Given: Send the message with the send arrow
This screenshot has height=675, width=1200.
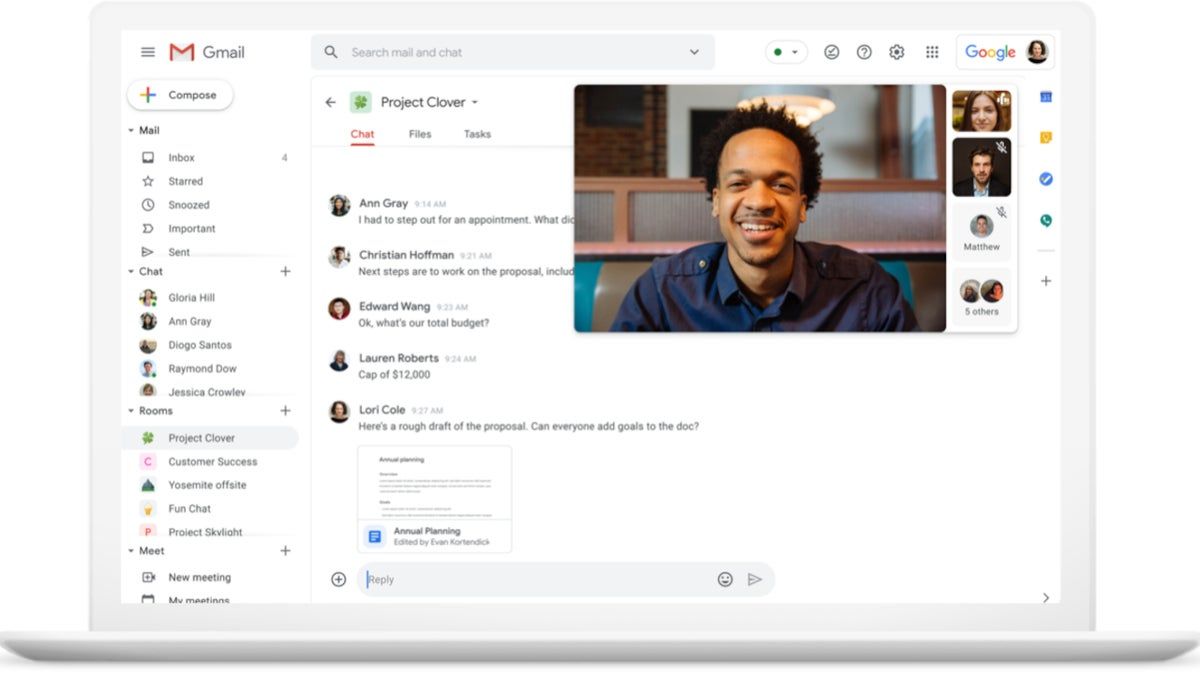Looking at the screenshot, I should (757, 579).
